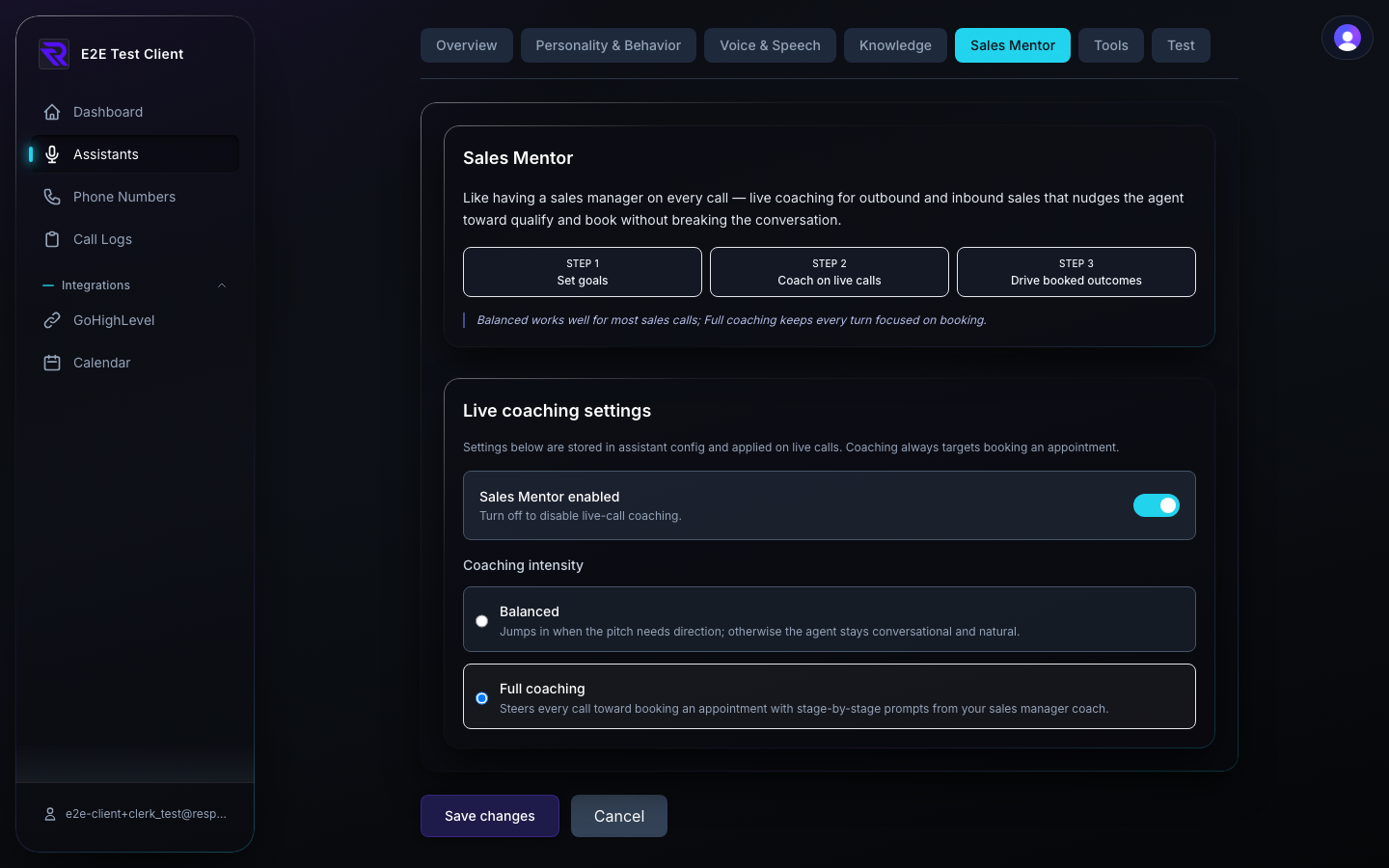This screenshot has width=1389, height=868.
Task: Open the Tools tab
Action: pyautogui.click(x=1111, y=45)
